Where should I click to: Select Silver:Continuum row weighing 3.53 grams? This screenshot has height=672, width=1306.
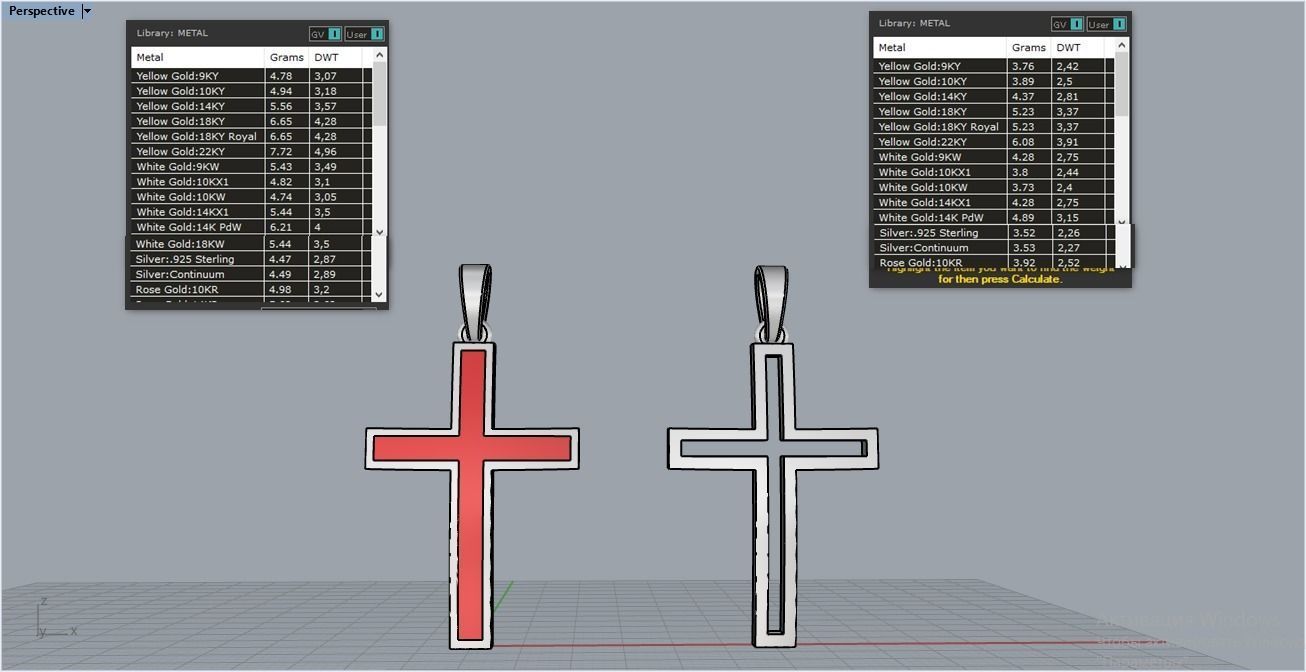[993, 248]
